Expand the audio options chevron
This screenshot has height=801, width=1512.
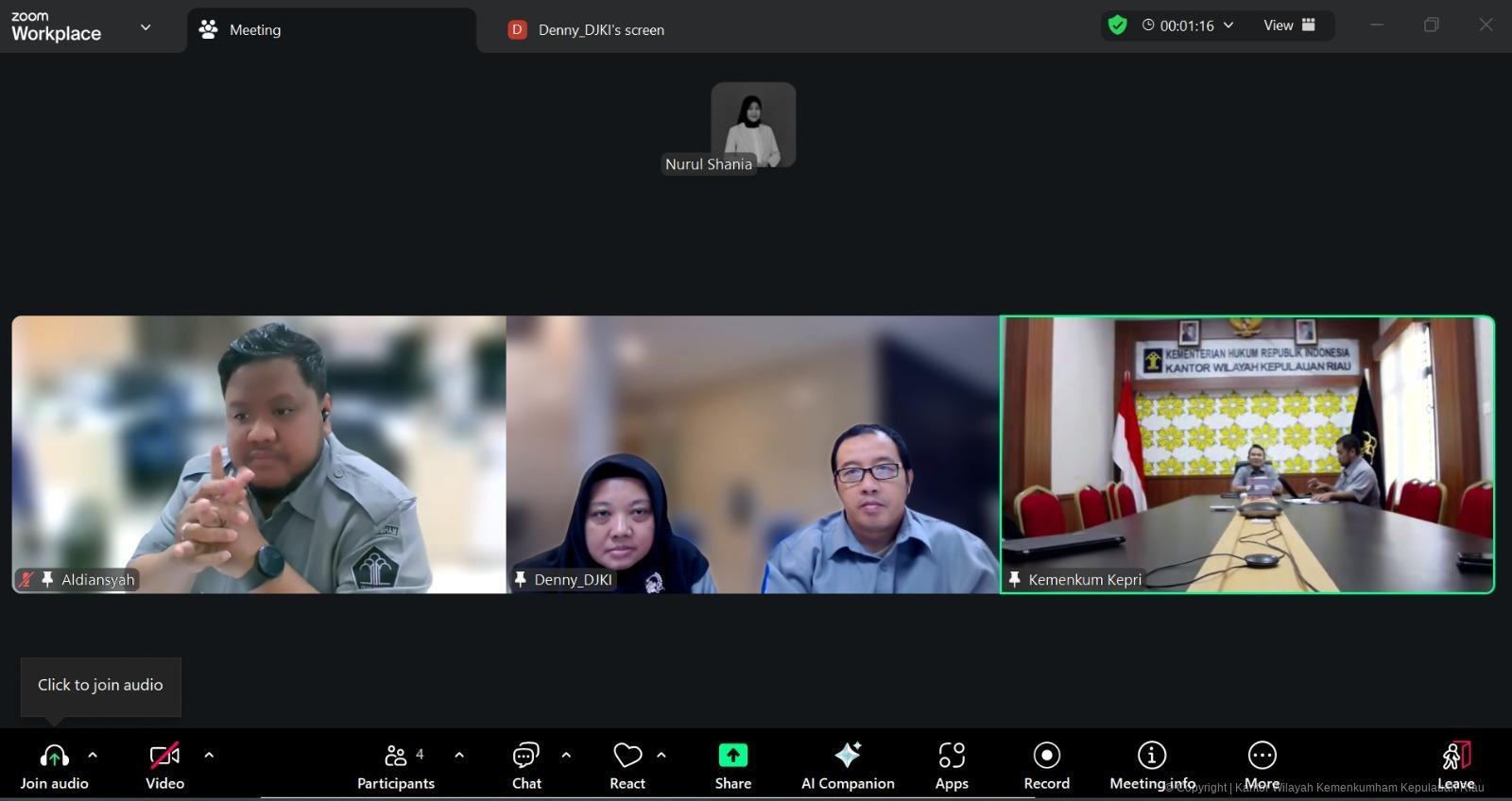[93, 755]
